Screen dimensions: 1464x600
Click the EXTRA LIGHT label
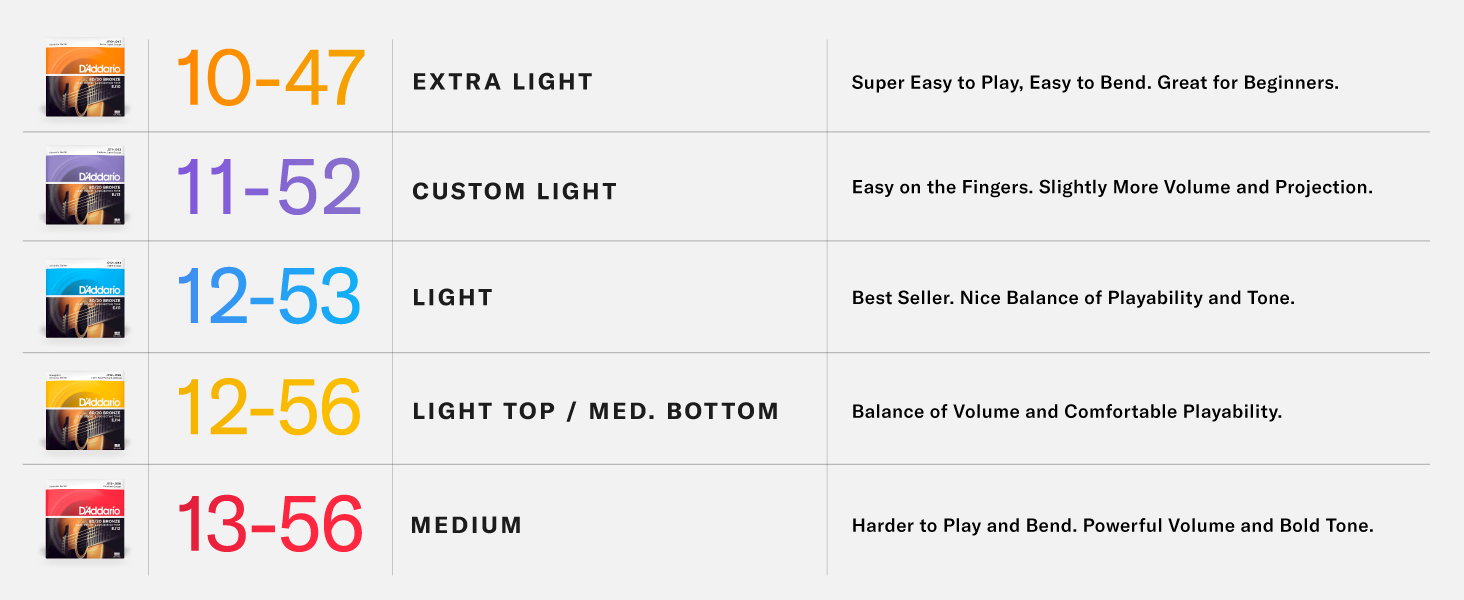pos(503,82)
